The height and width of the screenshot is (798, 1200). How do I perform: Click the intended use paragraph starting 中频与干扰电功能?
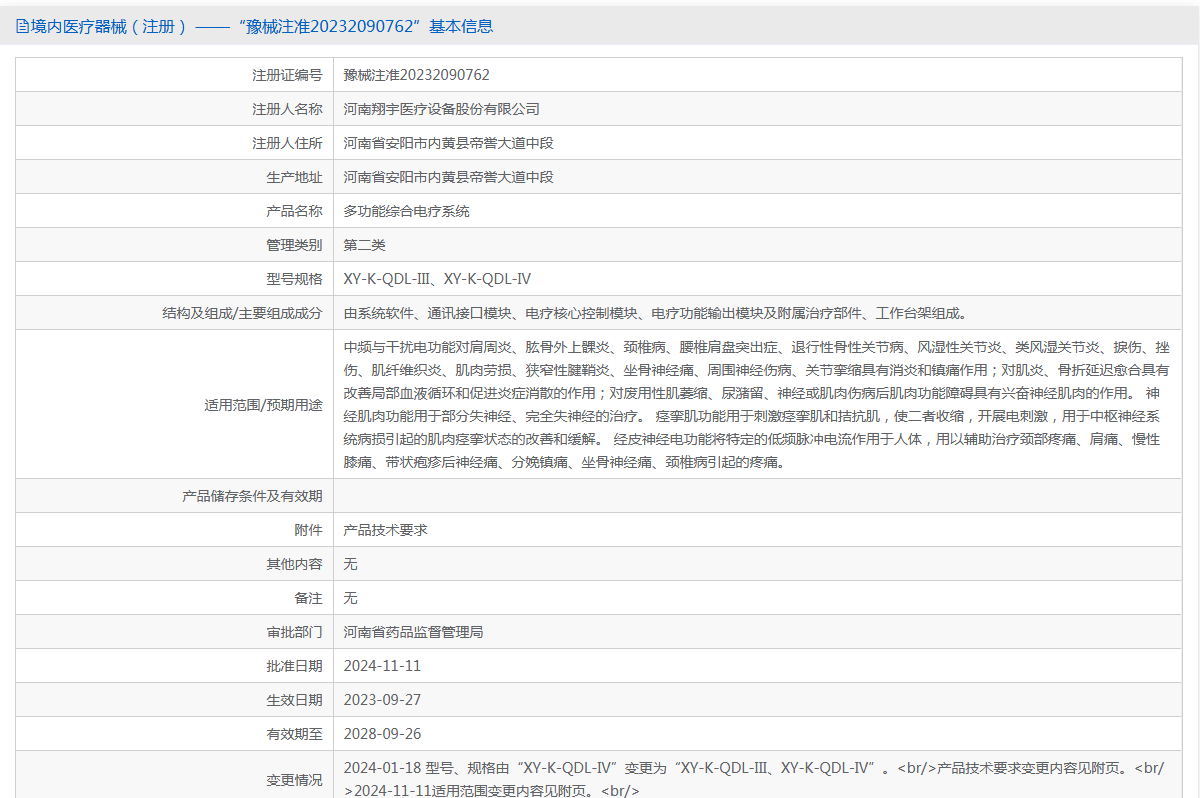click(x=756, y=405)
